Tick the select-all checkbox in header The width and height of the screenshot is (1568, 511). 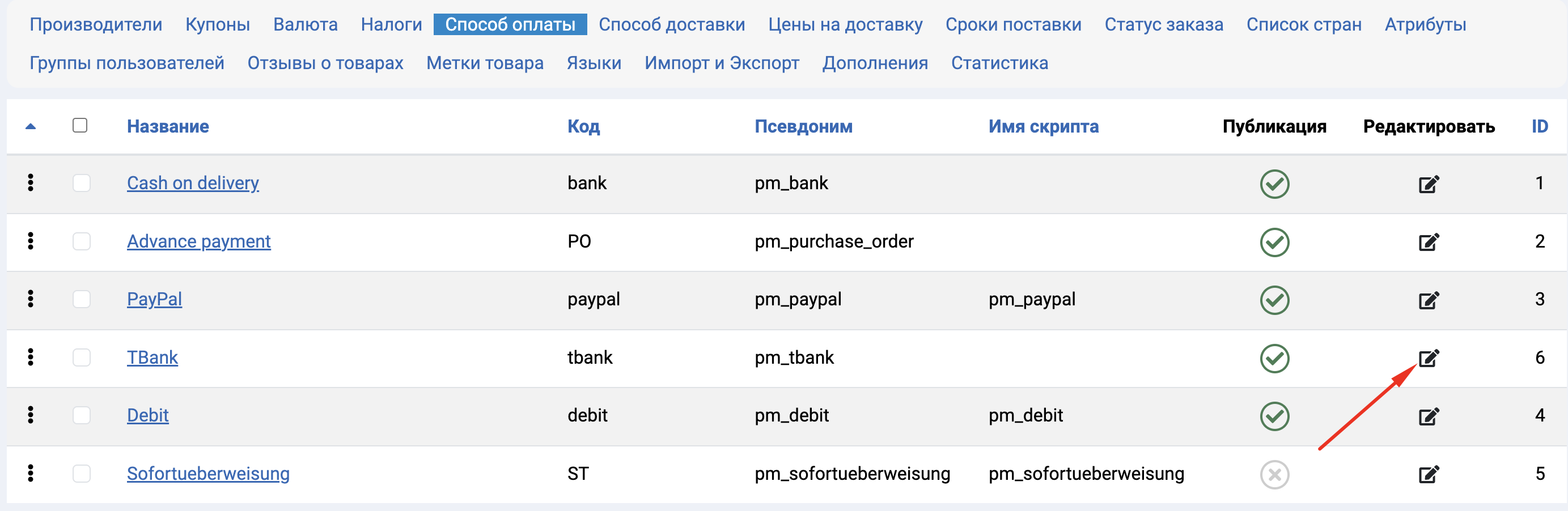tap(80, 125)
